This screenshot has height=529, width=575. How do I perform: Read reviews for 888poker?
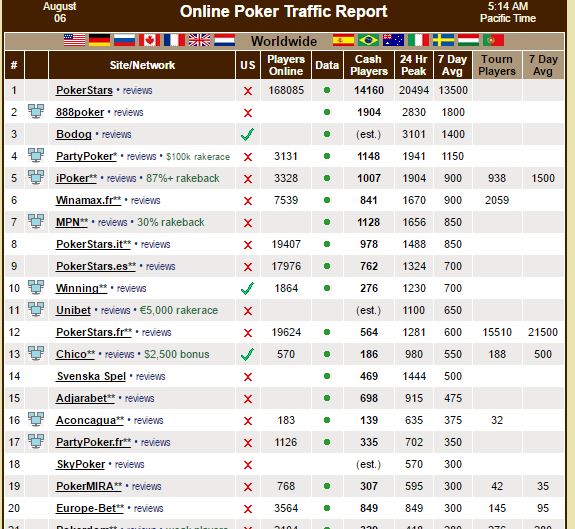pyautogui.click(x=129, y=113)
